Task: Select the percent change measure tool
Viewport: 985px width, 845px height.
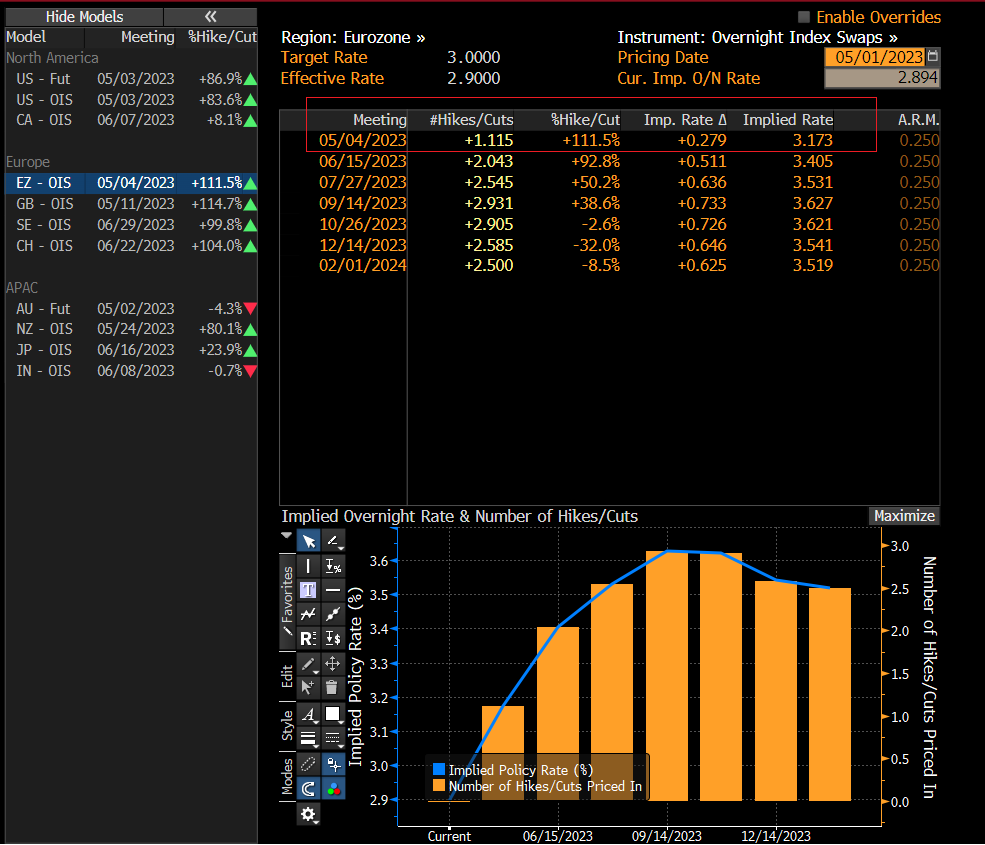Action: click(333, 566)
